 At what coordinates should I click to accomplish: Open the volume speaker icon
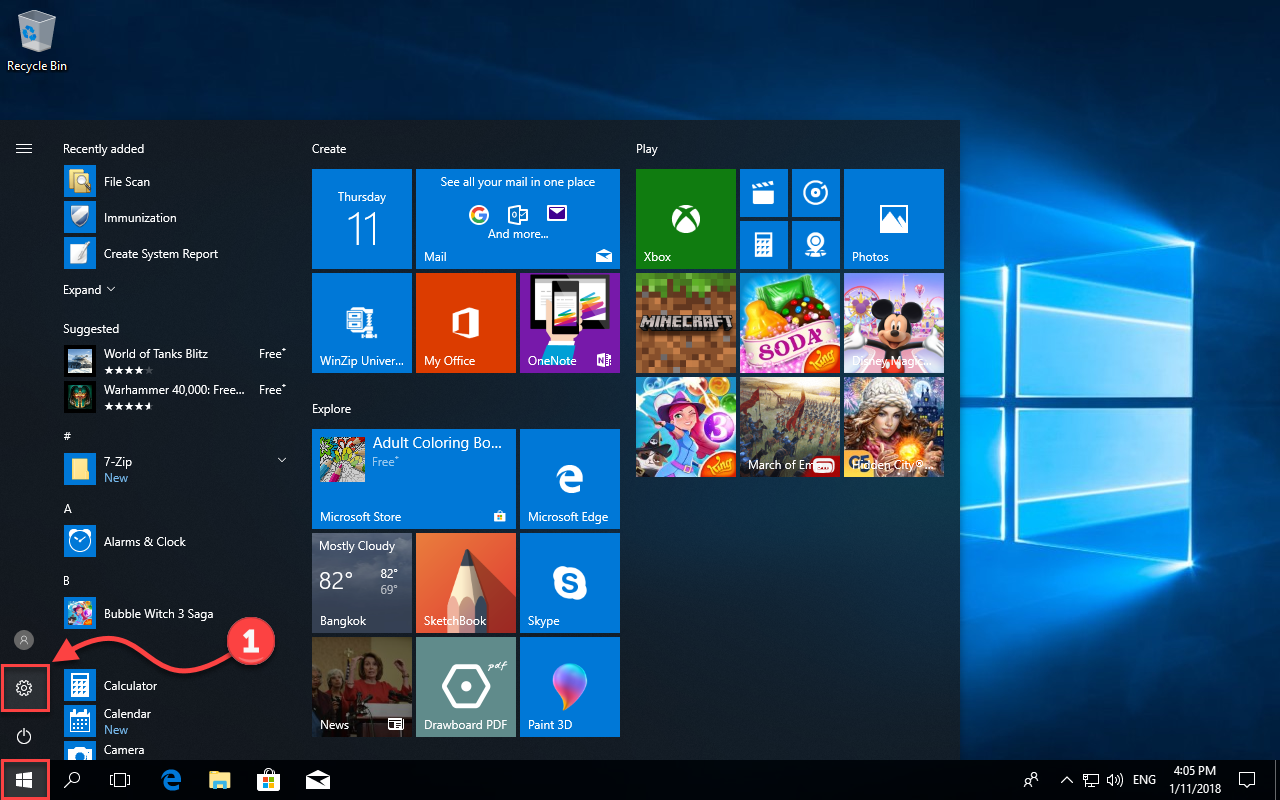(1115, 780)
